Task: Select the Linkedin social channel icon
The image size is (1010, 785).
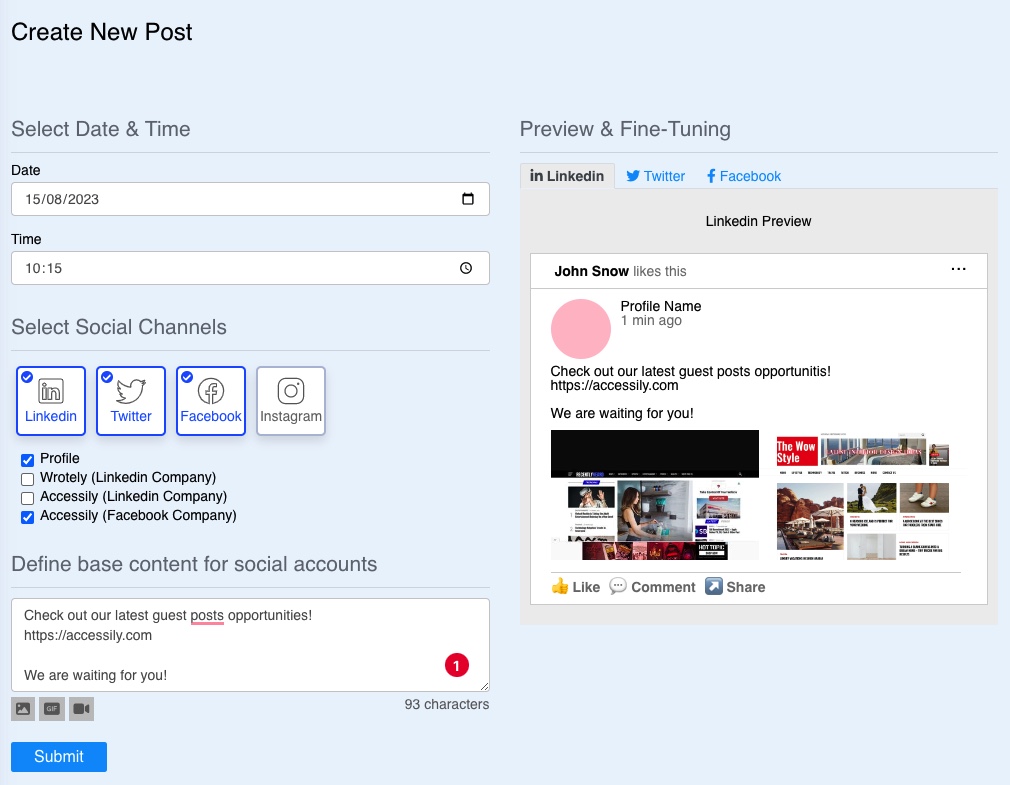Action: click(50, 400)
